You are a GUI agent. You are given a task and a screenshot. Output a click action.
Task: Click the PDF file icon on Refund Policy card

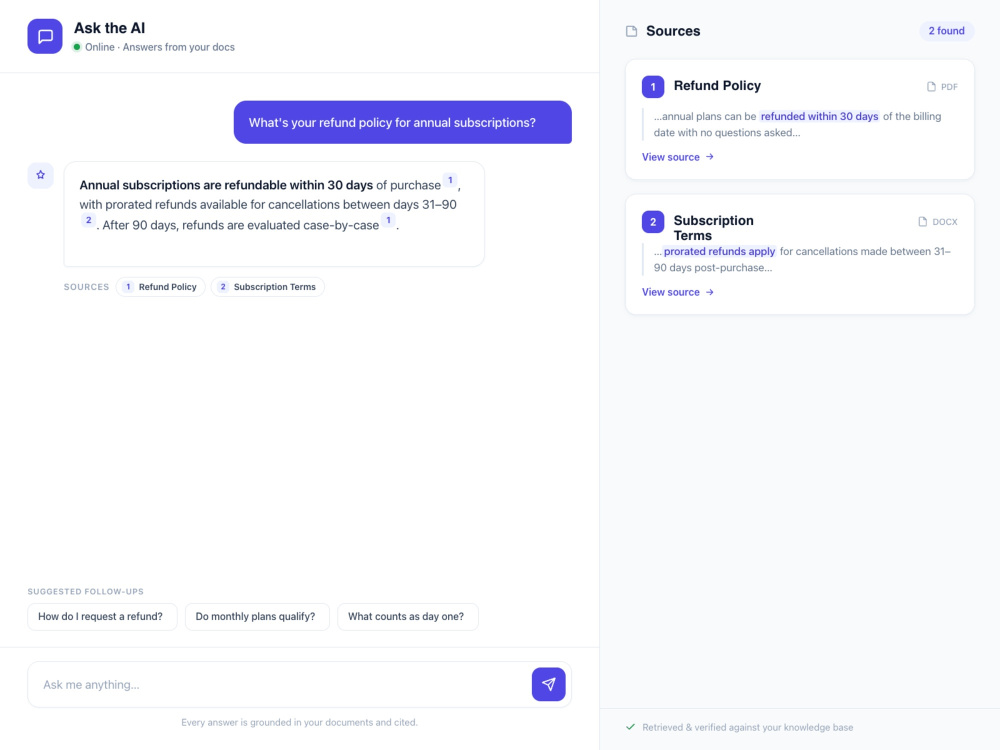coord(931,87)
